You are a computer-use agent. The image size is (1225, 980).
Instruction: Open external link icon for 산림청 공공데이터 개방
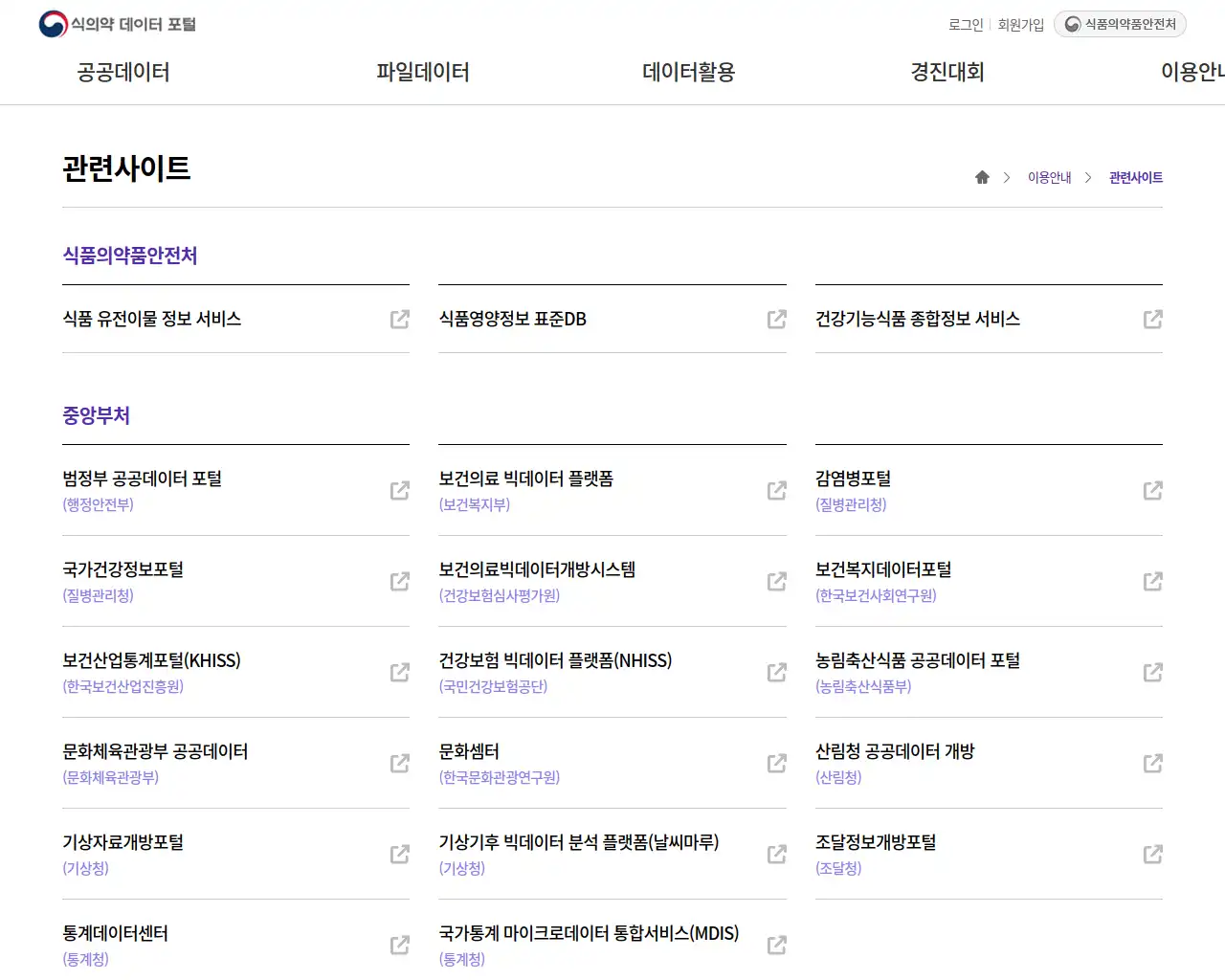click(1153, 763)
